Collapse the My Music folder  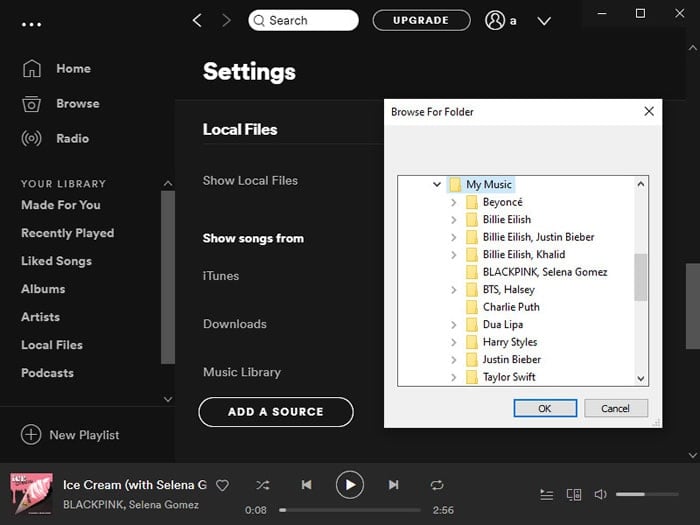[x=437, y=184]
